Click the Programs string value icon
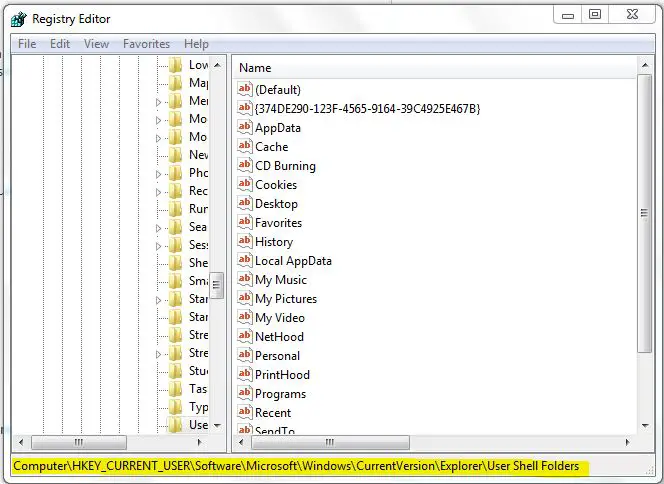This screenshot has height=484, width=664. click(245, 393)
